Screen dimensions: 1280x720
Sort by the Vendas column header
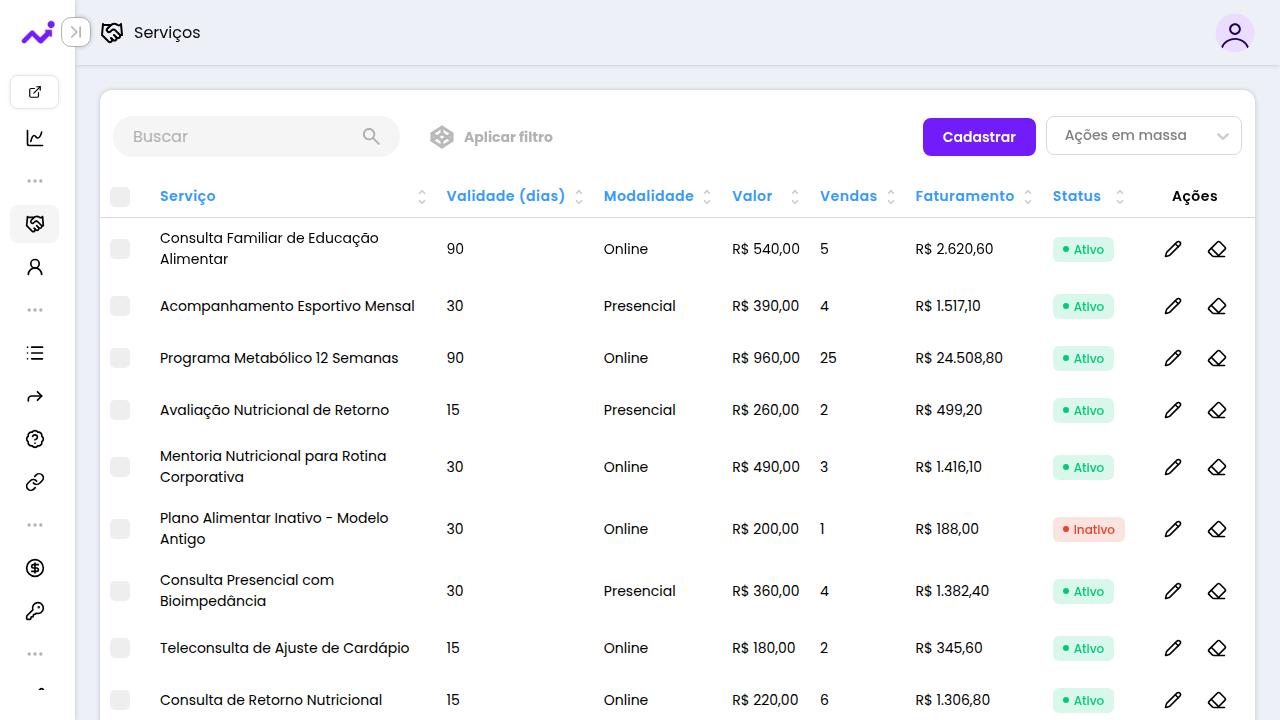tap(848, 197)
